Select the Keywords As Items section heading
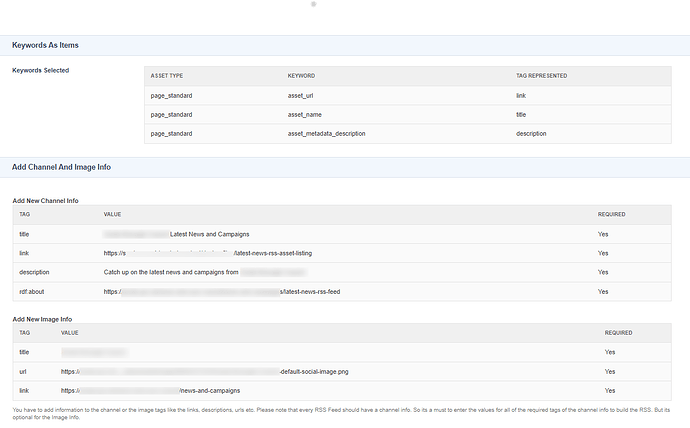Image resolution: width=690 pixels, height=428 pixels. [x=45, y=45]
